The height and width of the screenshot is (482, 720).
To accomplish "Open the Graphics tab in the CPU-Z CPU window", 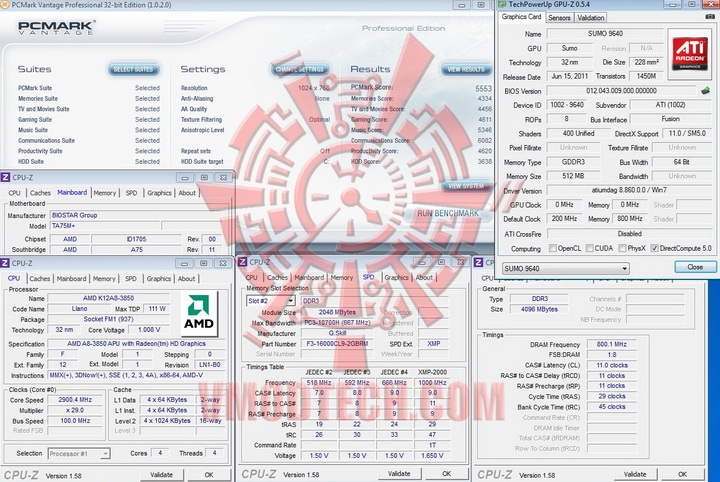I will coord(159,279).
